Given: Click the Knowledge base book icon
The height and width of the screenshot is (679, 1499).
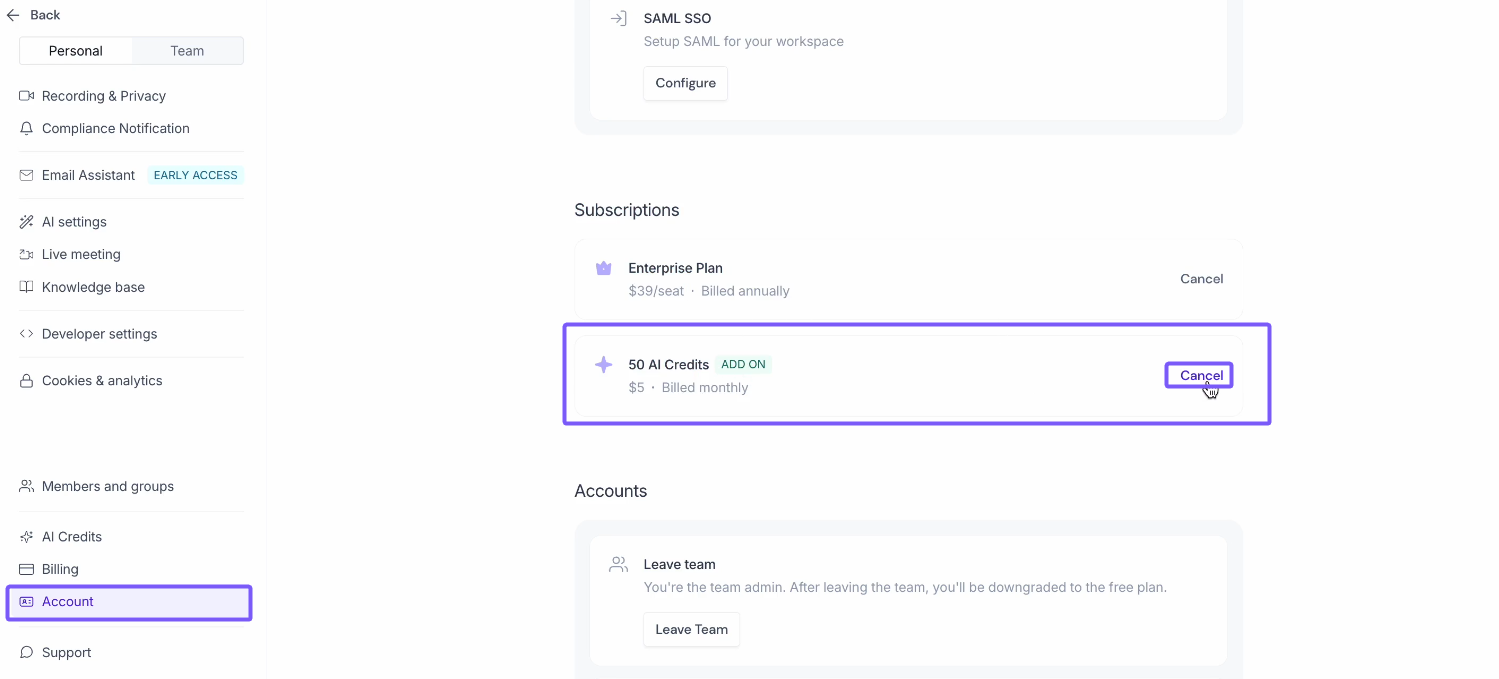Looking at the screenshot, I should (x=27, y=287).
